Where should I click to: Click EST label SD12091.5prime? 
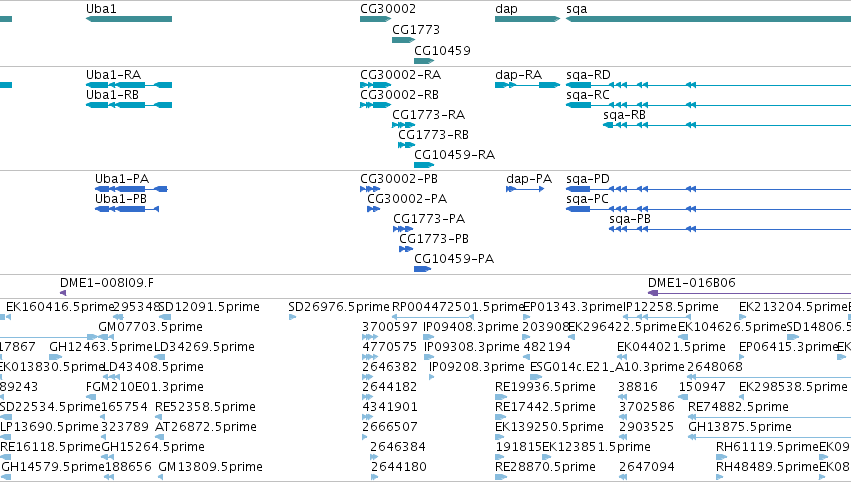tap(209, 307)
